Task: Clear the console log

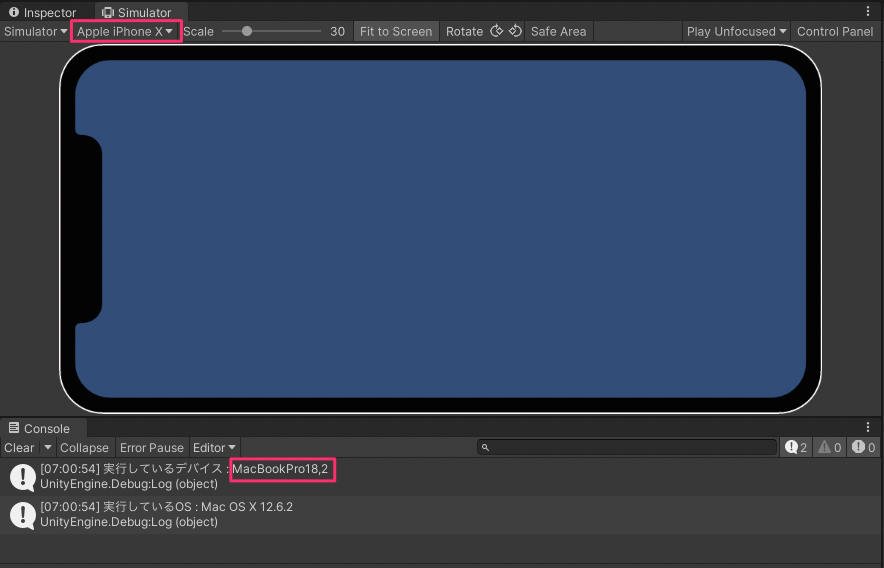Action: click(20, 448)
